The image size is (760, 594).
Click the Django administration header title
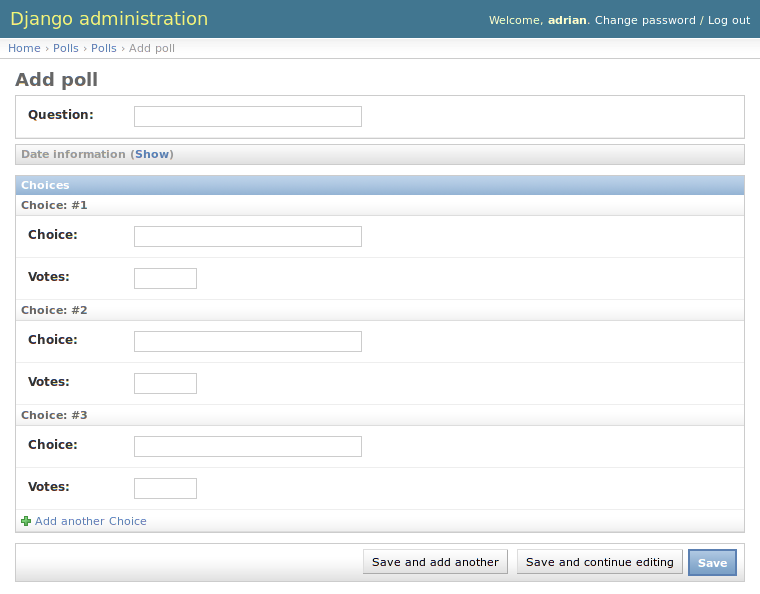click(x=109, y=19)
